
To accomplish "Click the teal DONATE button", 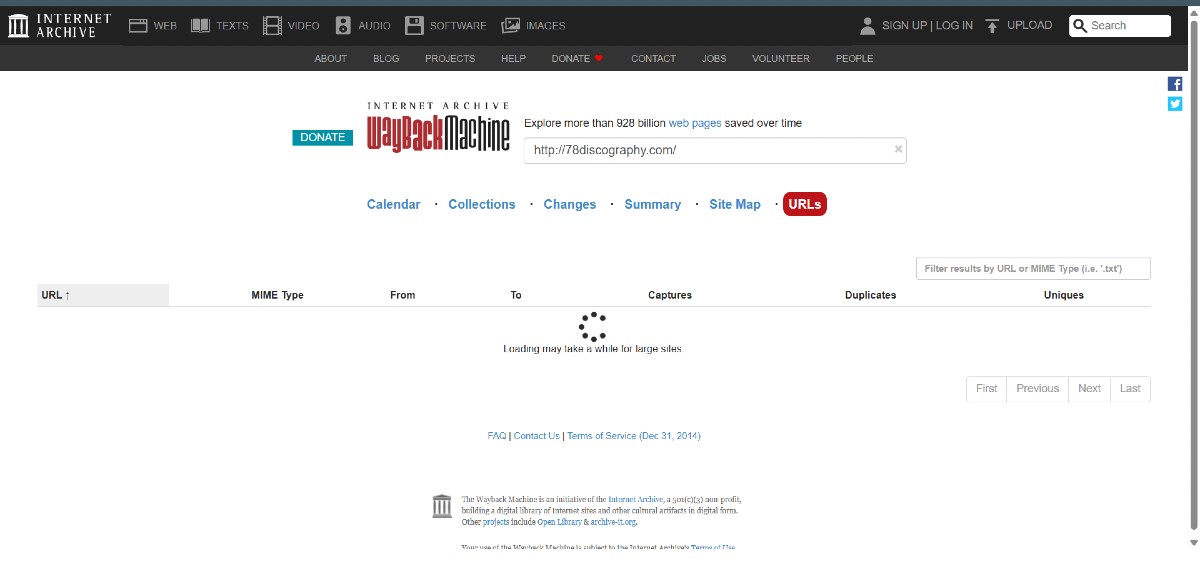I will [323, 137].
